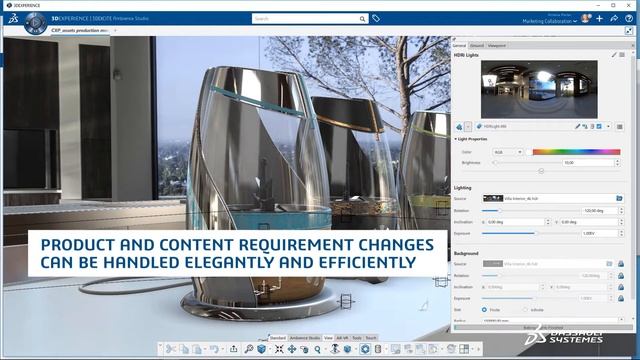This screenshot has width=640, height=360.
Task: Open the View toolbar tab
Action: tap(328, 338)
